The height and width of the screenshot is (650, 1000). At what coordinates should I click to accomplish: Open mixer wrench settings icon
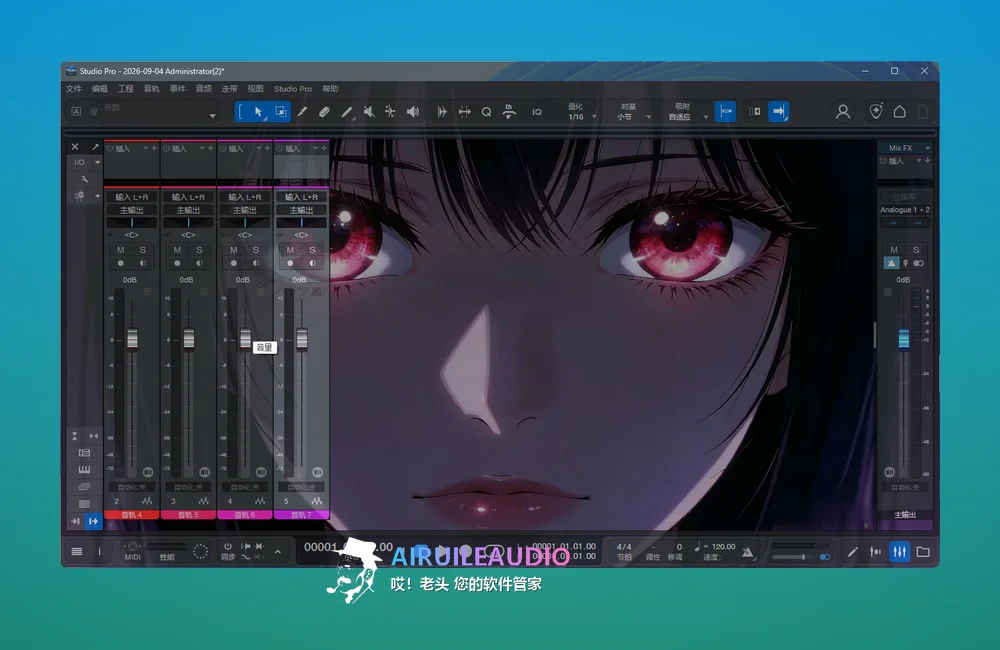click(84, 179)
